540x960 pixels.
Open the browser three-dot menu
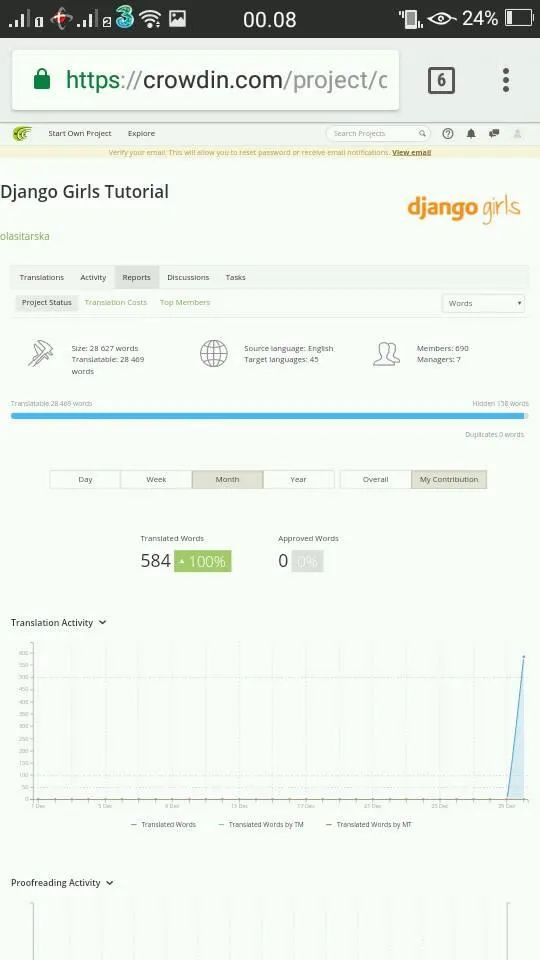click(506, 80)
